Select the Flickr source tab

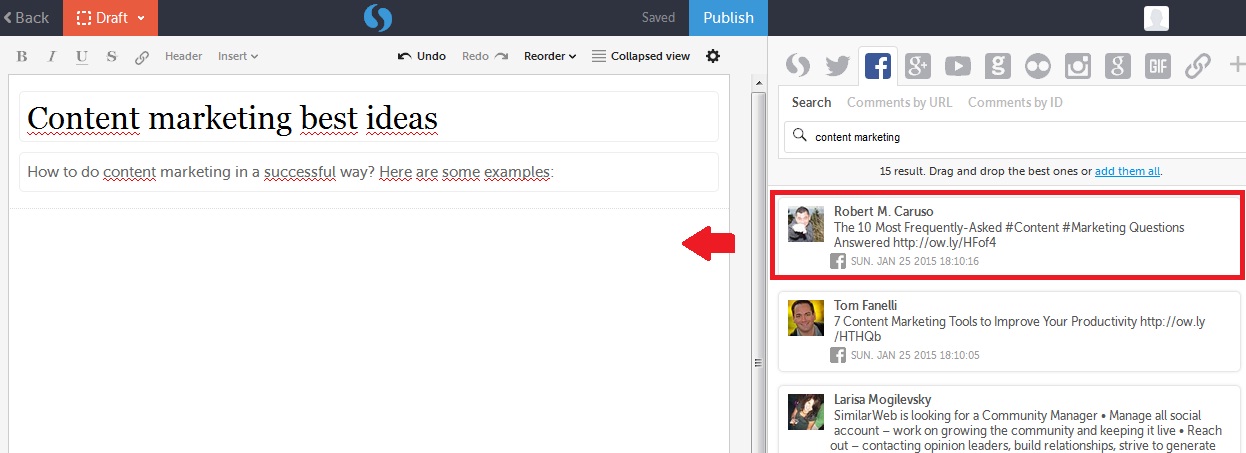(x=1038, y=66)
